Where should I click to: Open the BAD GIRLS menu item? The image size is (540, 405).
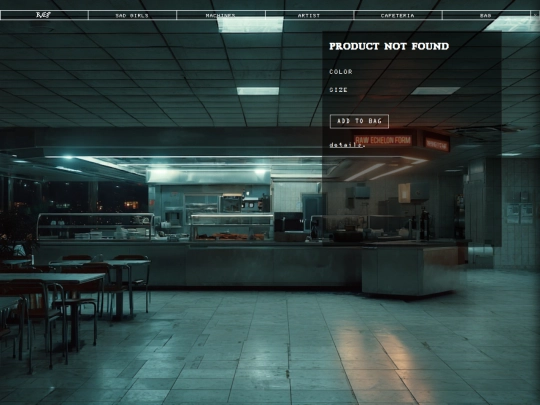[132, 15]
